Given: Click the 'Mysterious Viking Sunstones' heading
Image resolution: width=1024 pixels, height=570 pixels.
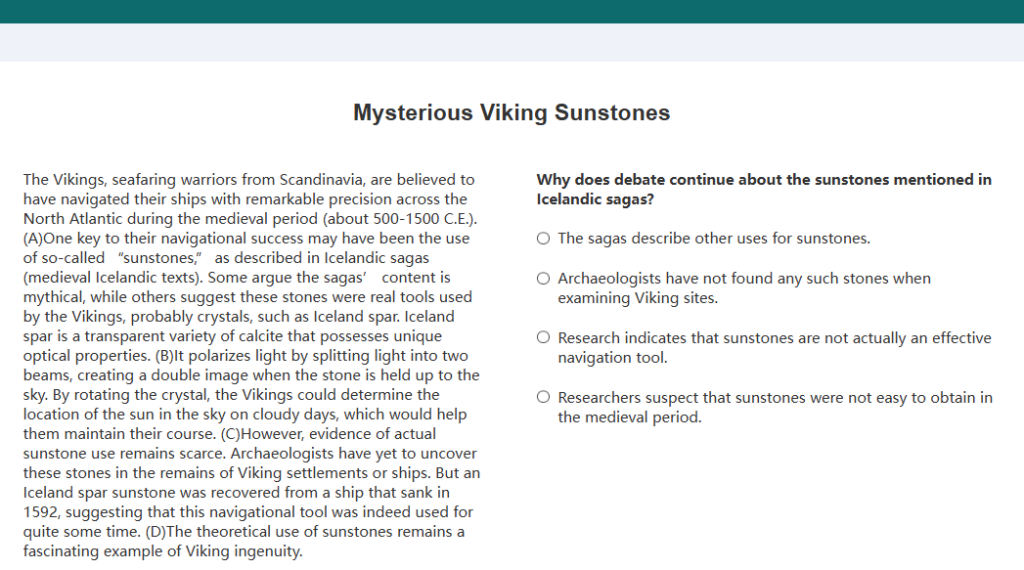Looking at the screenshot, I should pos(511,112).
